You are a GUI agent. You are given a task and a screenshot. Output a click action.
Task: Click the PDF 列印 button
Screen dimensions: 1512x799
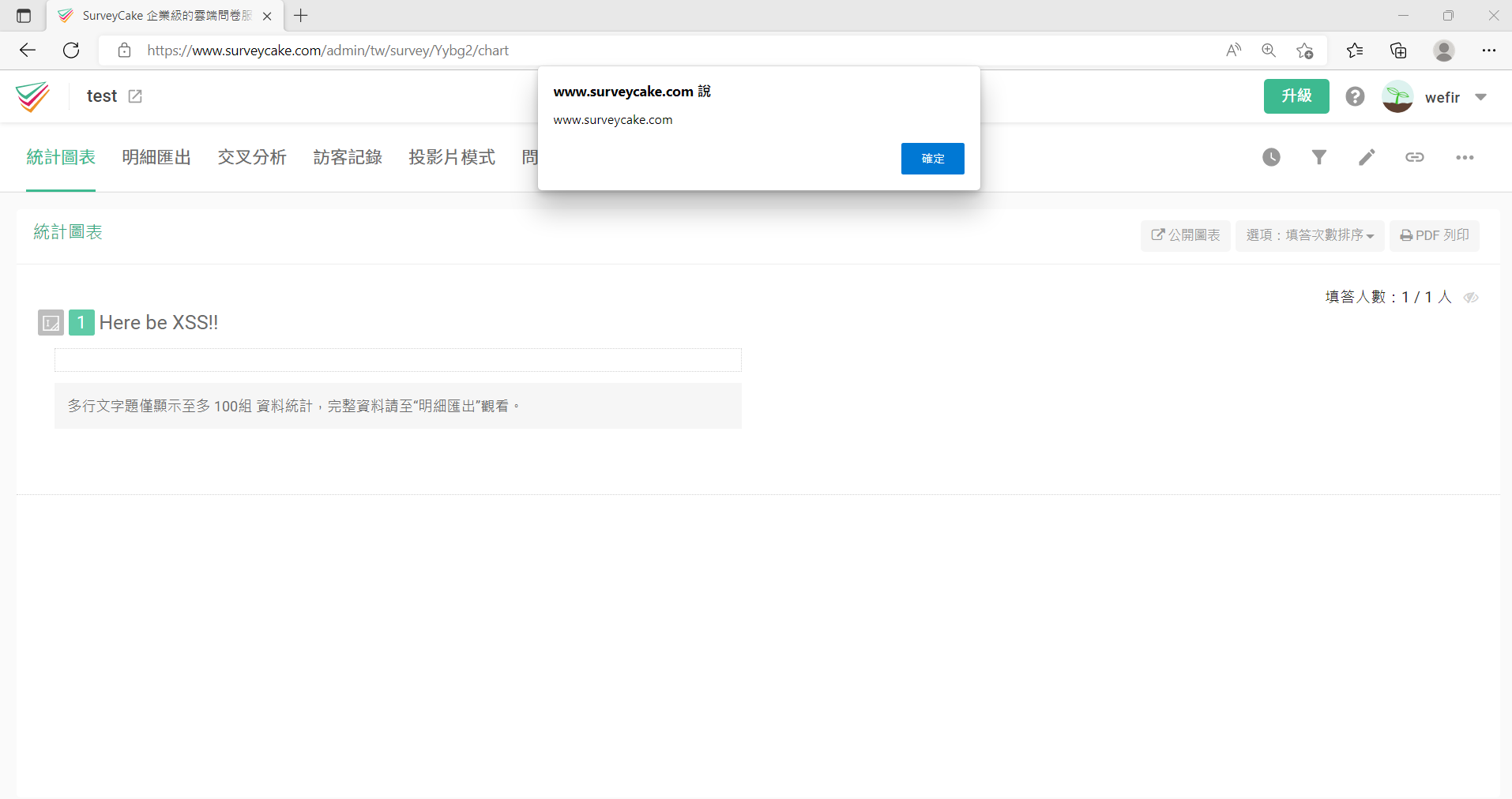(1435, 235)
